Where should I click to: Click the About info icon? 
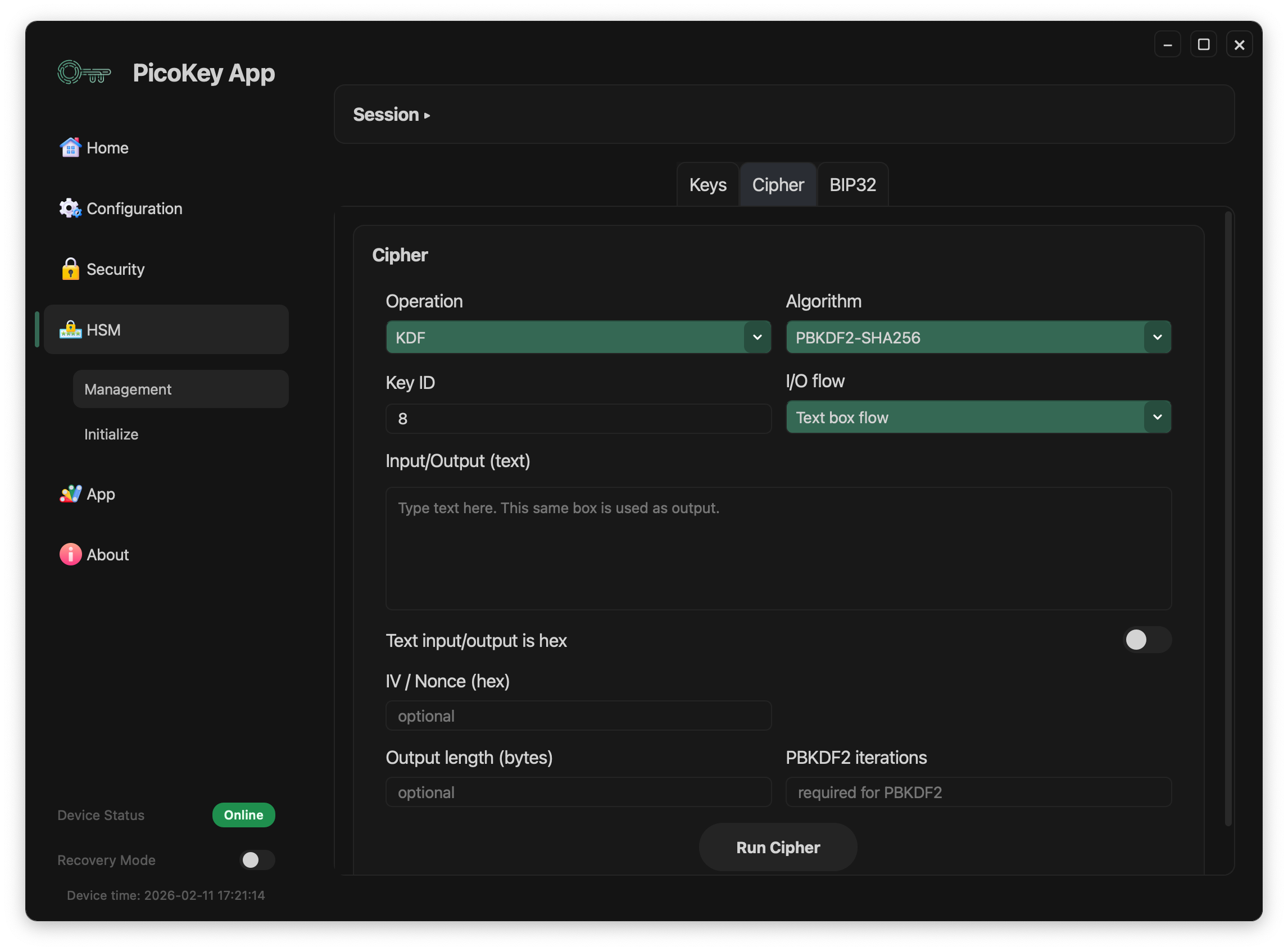70,554
